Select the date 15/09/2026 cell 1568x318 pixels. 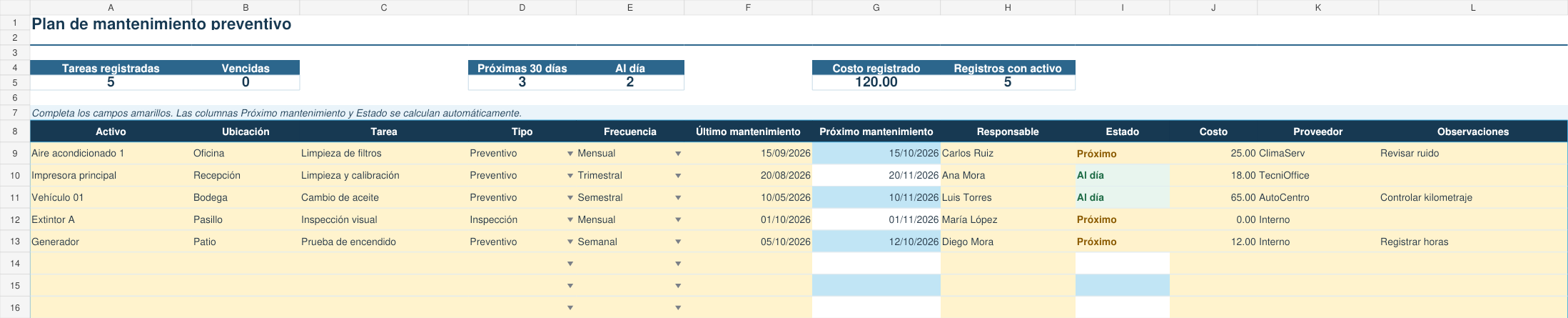(x=748, y=153)
